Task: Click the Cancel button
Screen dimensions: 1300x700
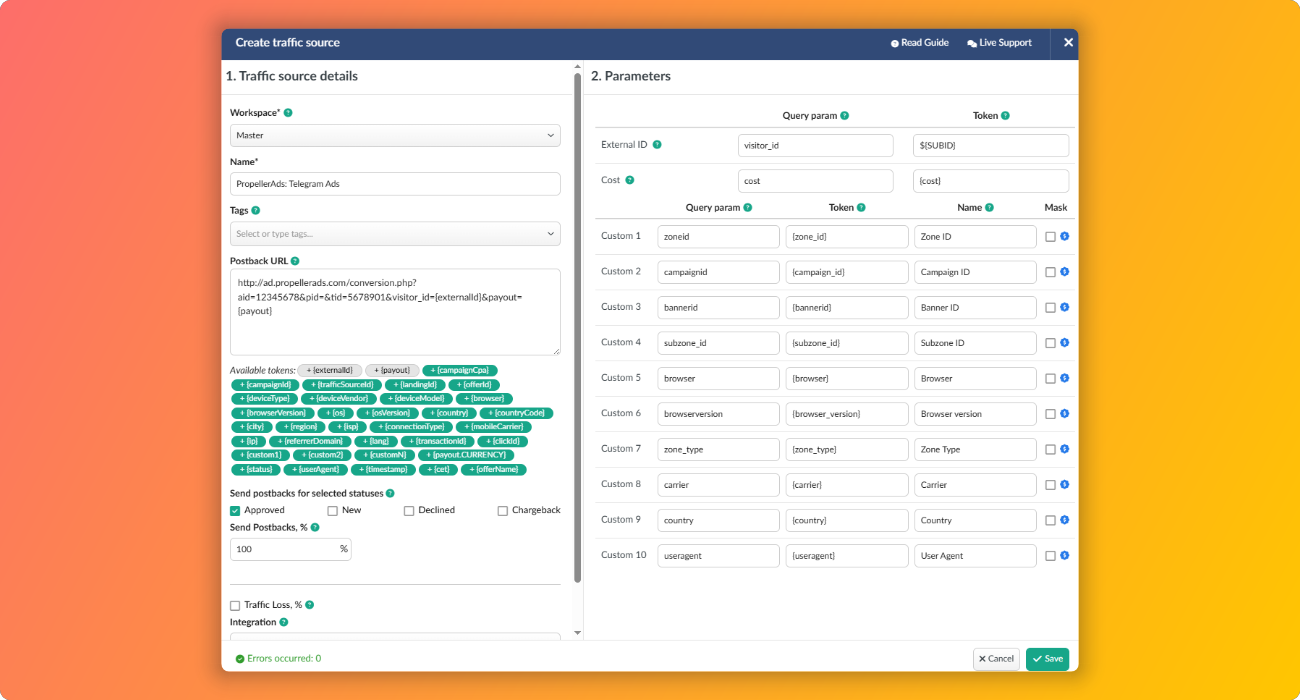Action: coord(996,659)
